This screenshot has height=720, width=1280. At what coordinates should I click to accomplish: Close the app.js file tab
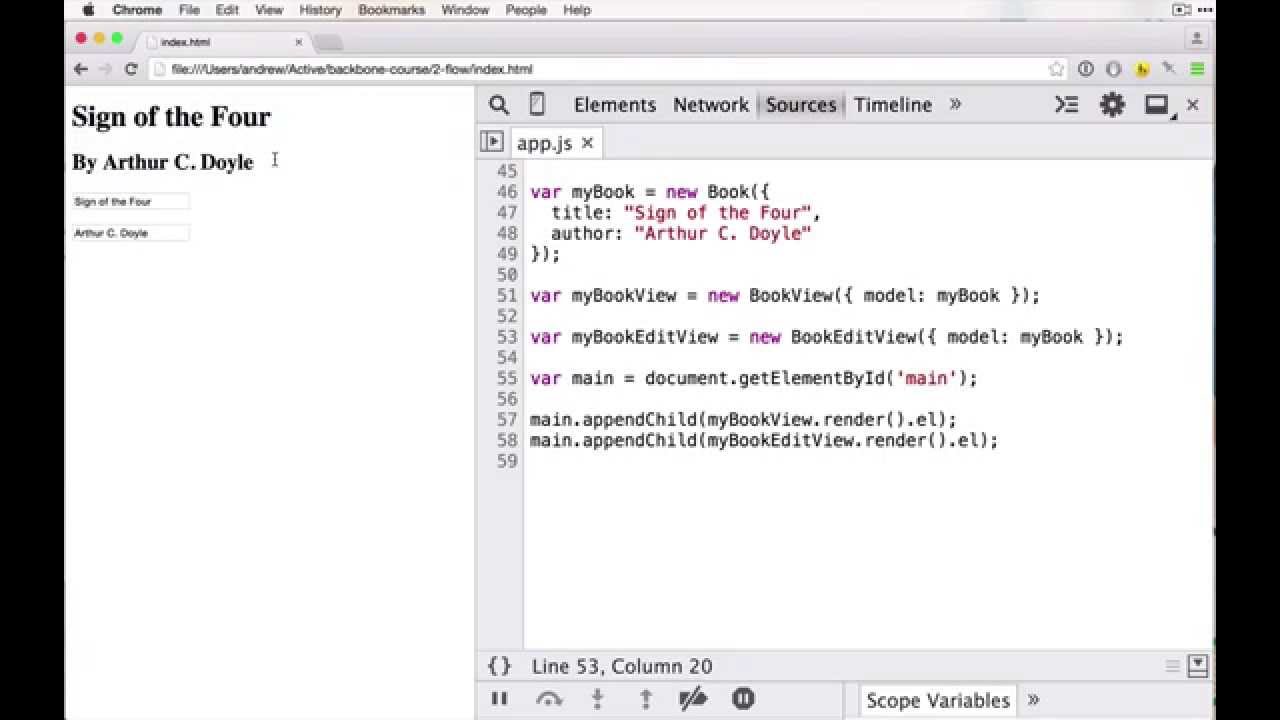(x=588, y=143)
